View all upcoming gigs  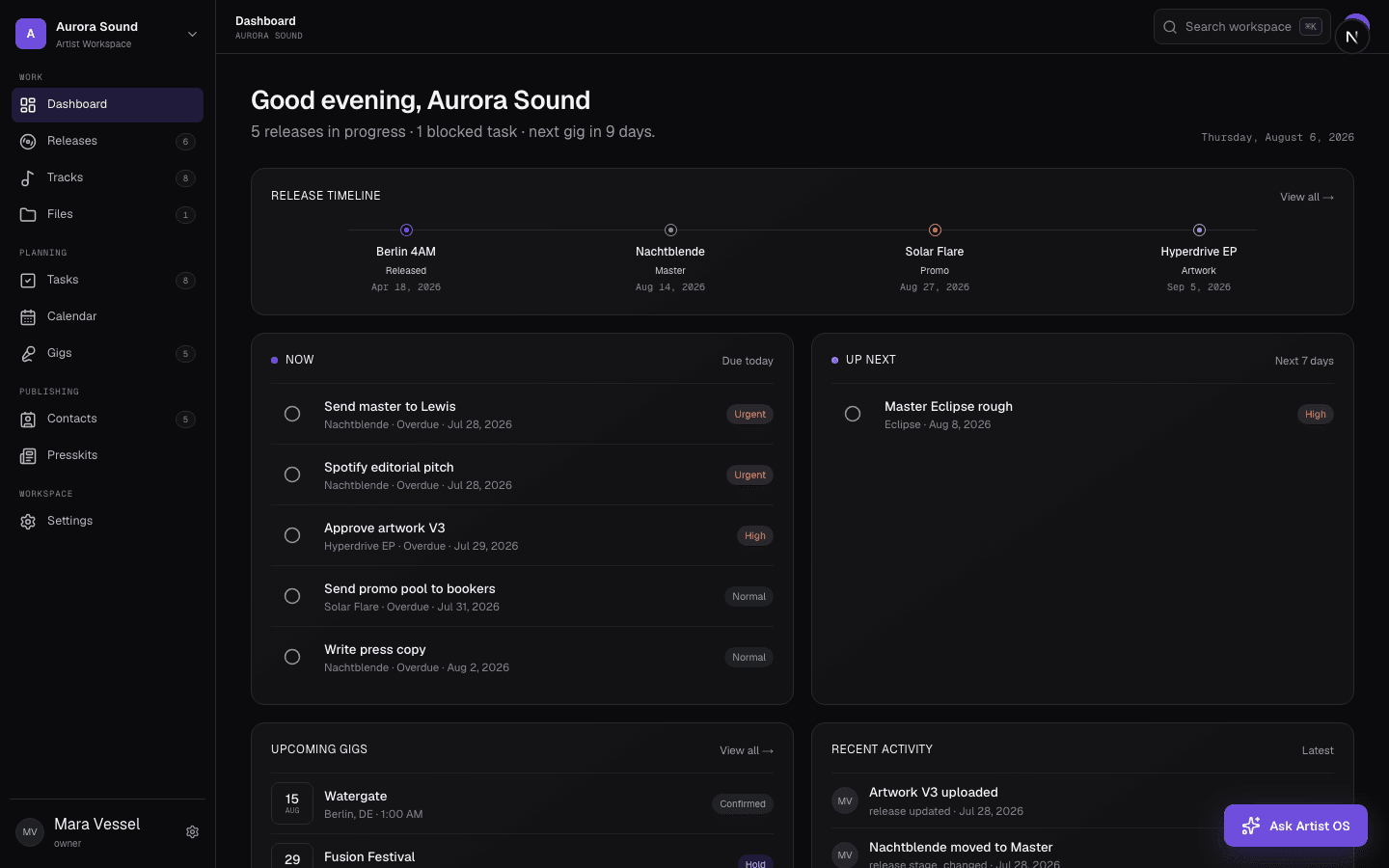click(747, 750)
